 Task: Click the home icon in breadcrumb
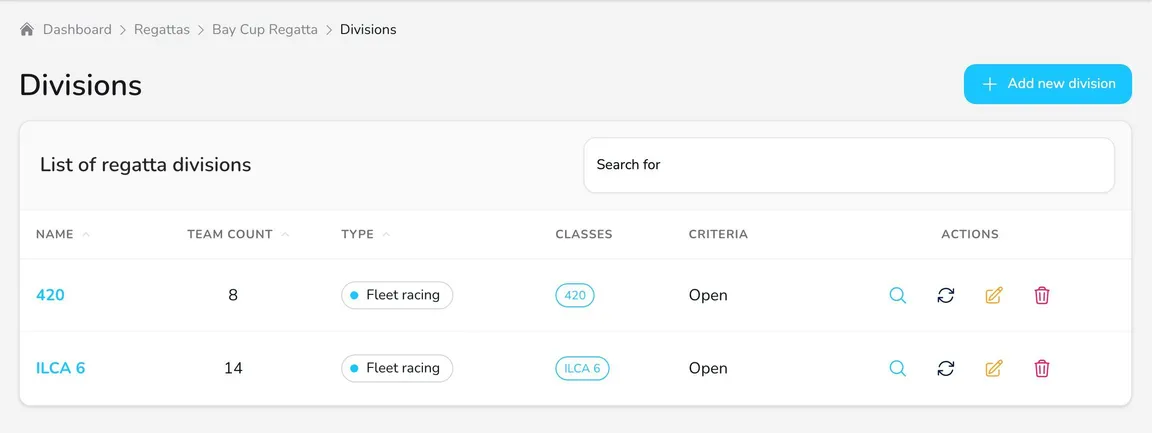point(27,30)
